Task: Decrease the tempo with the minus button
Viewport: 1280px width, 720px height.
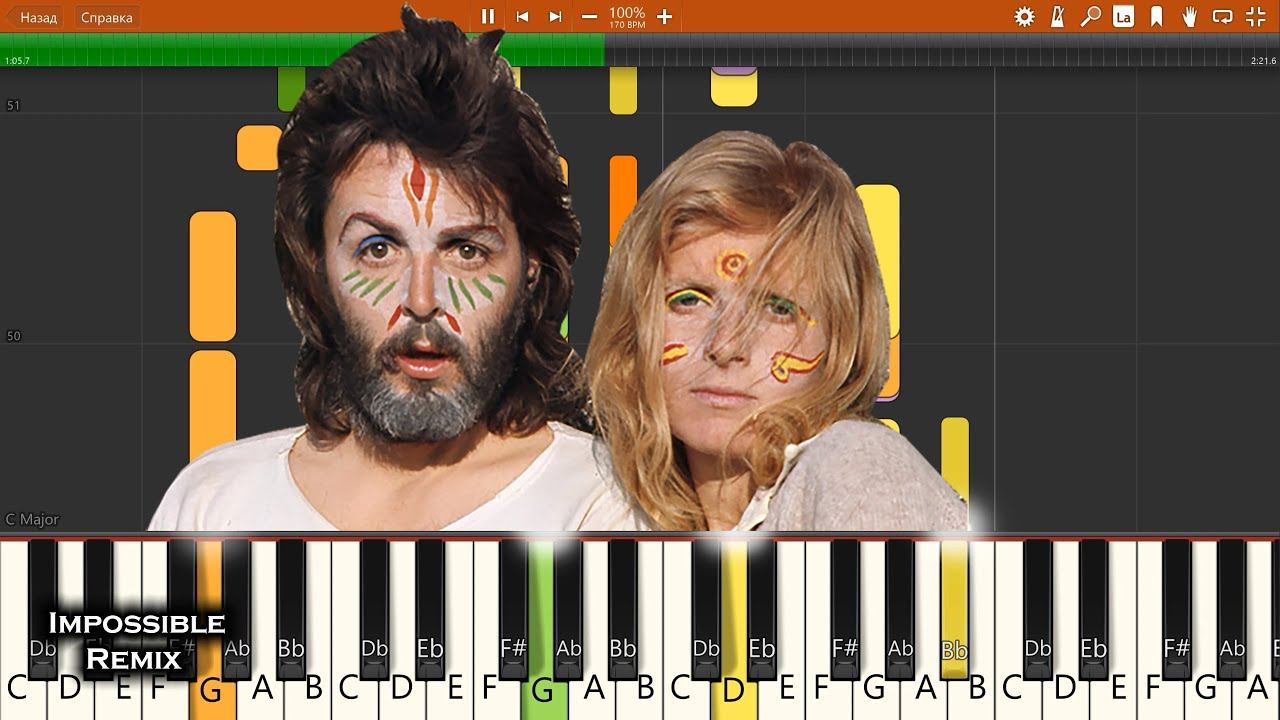Action: 589,16
